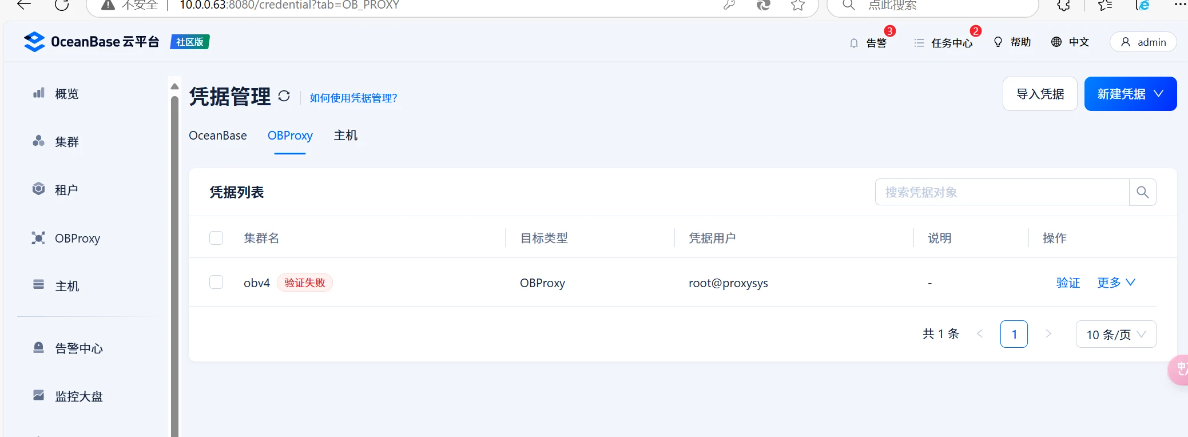Check the checkbox for obv4 row
Viewport: 1188px width, 437px height.
pos(216,282)
